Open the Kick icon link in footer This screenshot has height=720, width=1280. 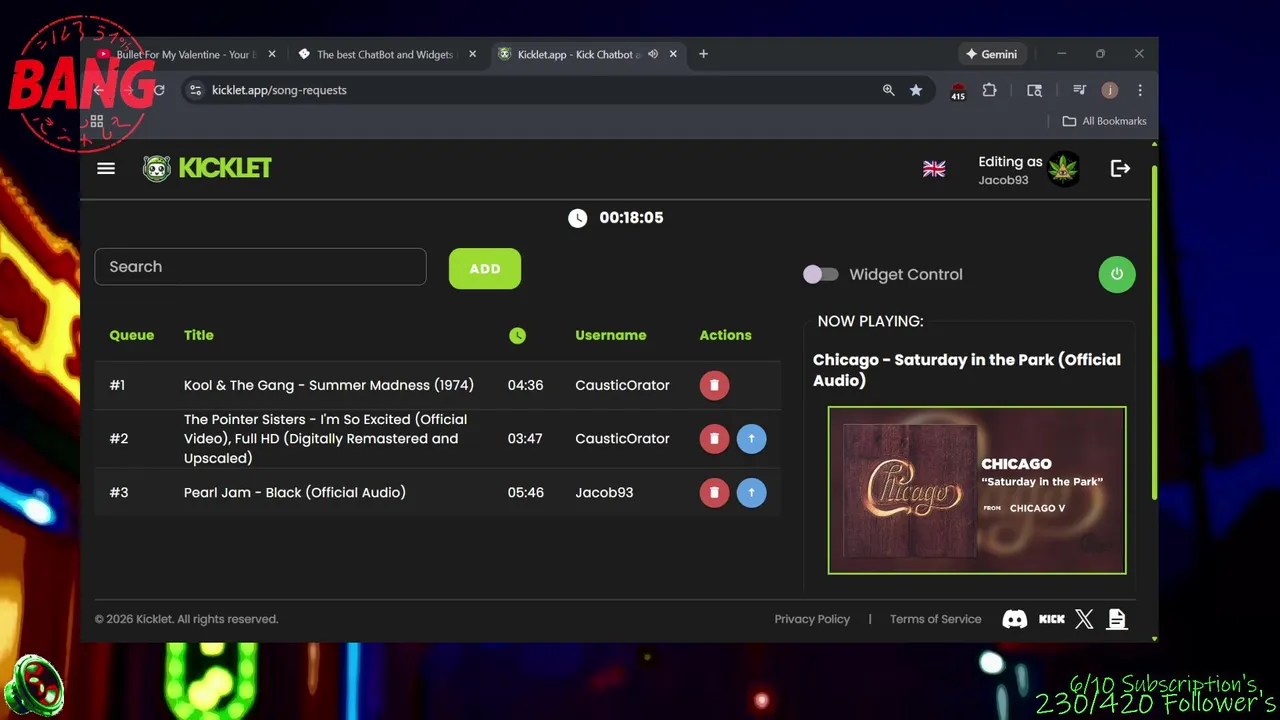[x=1051, y=619]
